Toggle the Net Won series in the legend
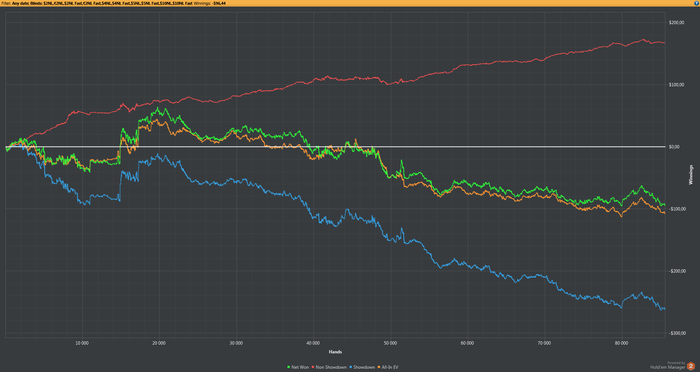700x372 pixels. [x=298, y=367]
